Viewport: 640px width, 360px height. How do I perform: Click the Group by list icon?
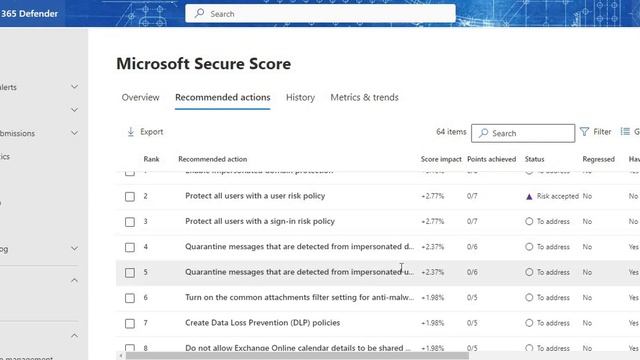coord(625,131)
